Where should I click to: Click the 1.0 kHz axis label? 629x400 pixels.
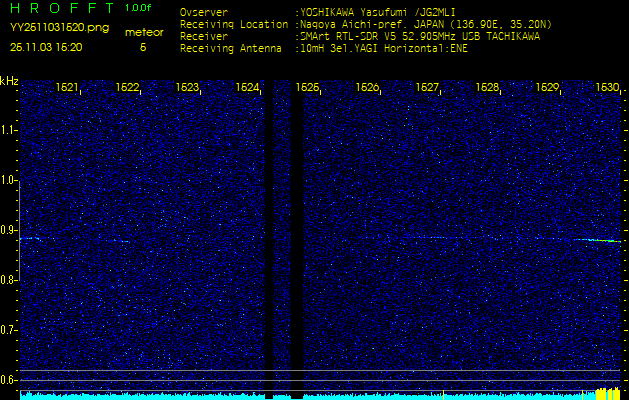pyautogui.click(x=8, y=181)
